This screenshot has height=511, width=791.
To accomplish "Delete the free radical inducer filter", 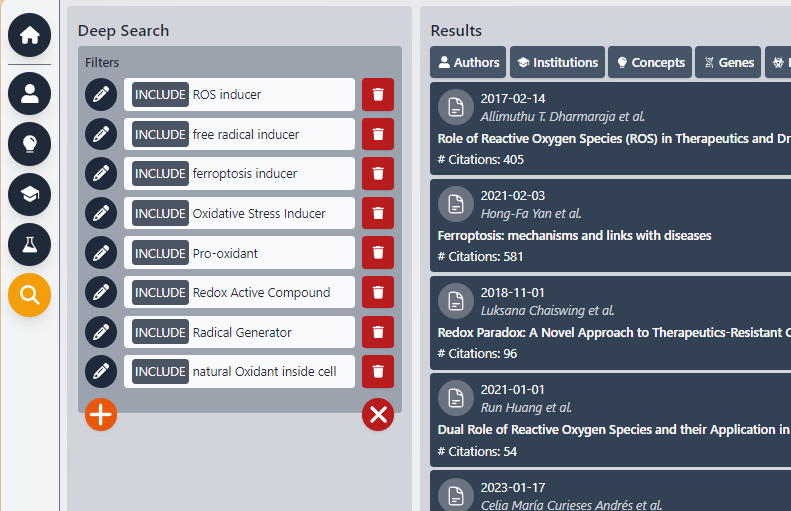I will (378, 134).
